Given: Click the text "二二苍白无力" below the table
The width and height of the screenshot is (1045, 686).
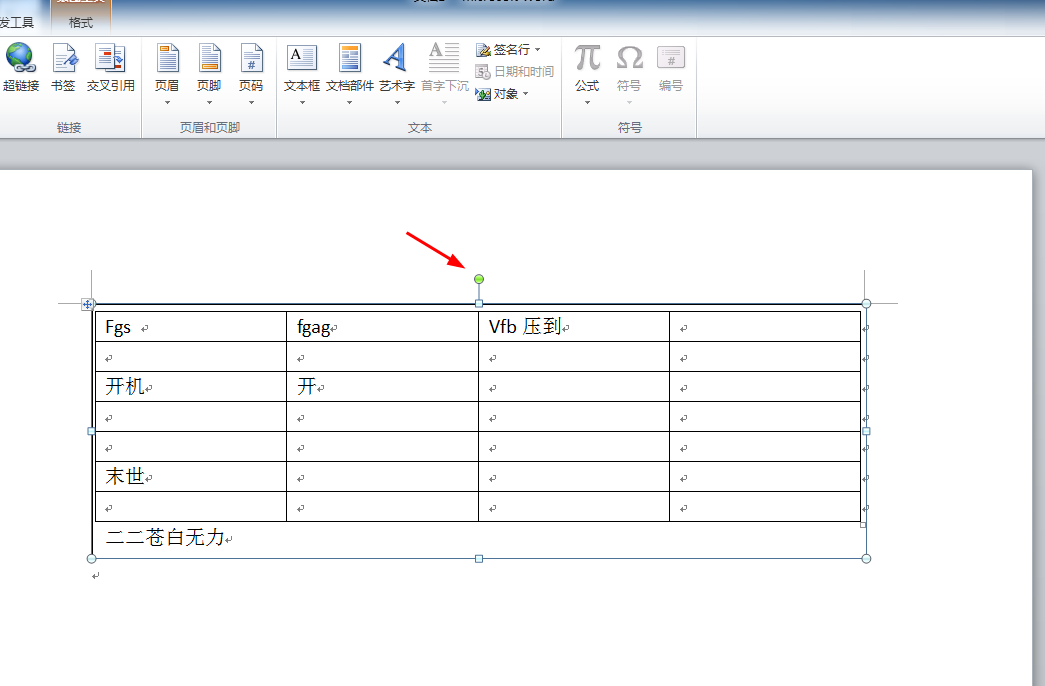Looking at the screenshot, I should tap(165, 537).
